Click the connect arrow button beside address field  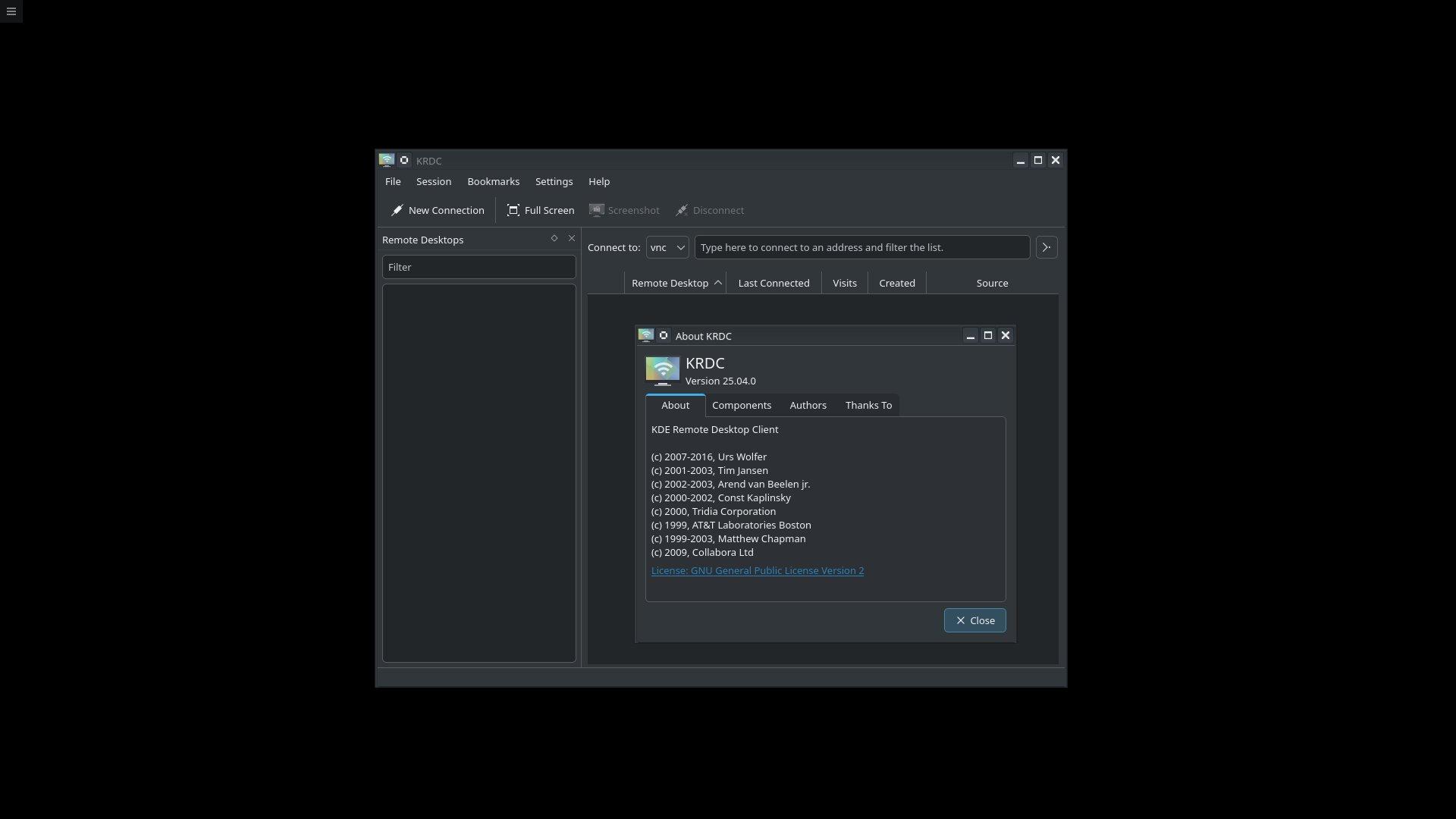click(1046, 247)
